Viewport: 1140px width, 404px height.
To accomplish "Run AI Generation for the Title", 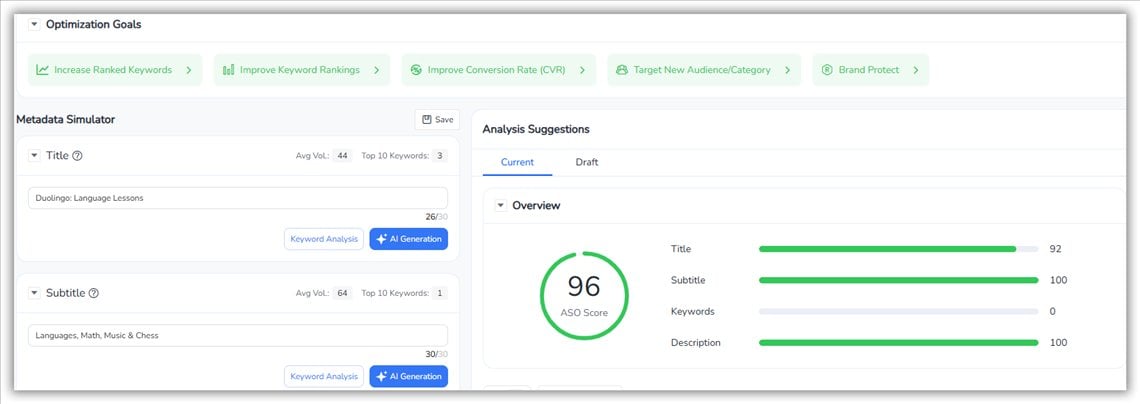I will (409, 239).
